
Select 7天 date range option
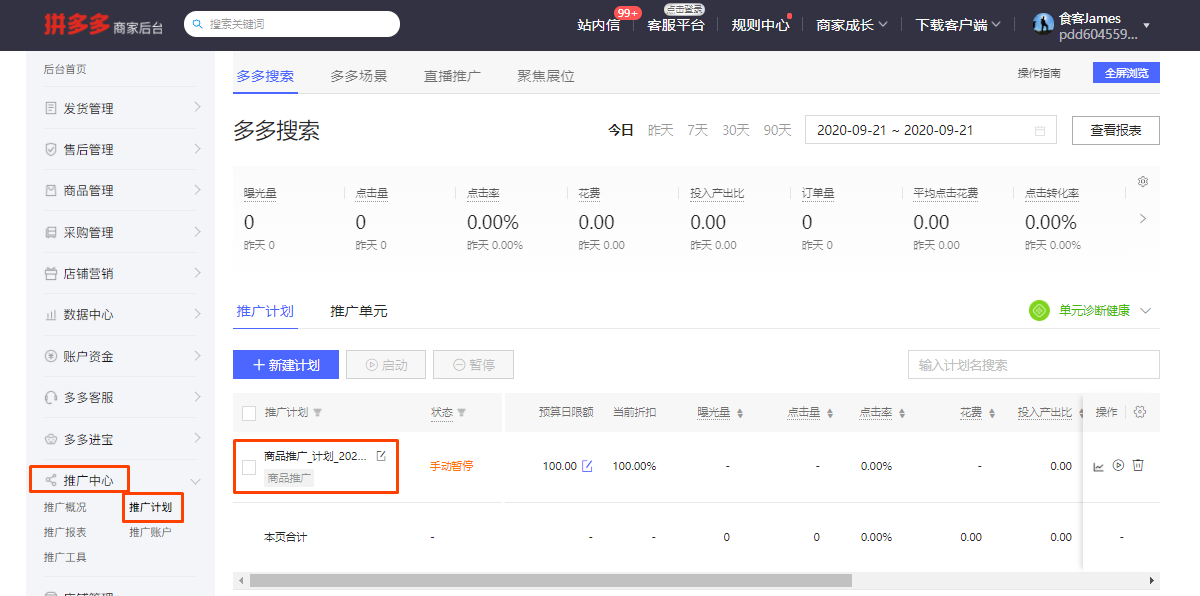pyautogui.click(x=698, y=130)
